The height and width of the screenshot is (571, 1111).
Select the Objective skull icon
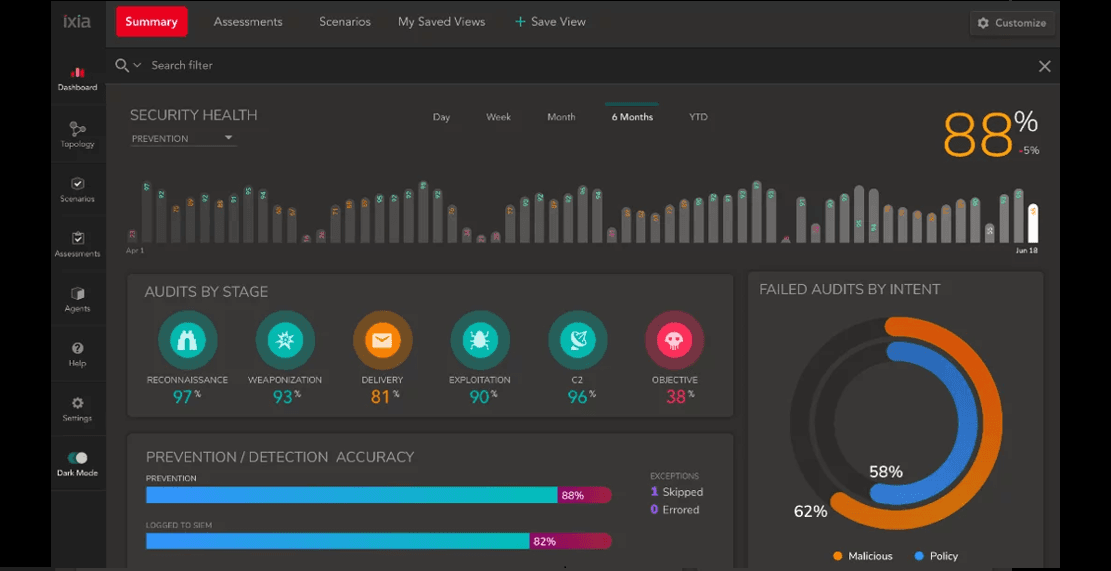(x=674, y=341)
